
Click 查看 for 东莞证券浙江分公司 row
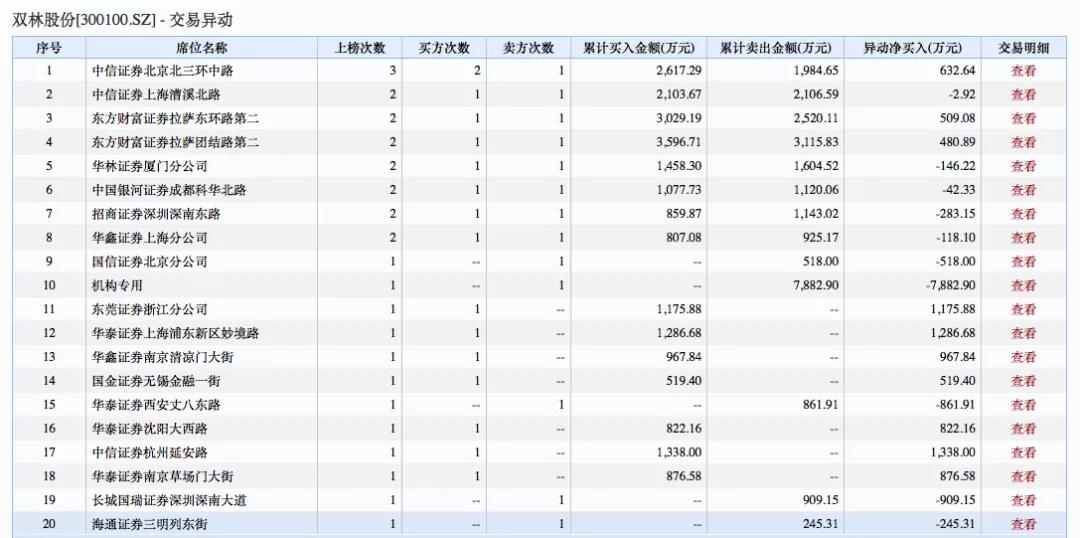[1023, 310]
